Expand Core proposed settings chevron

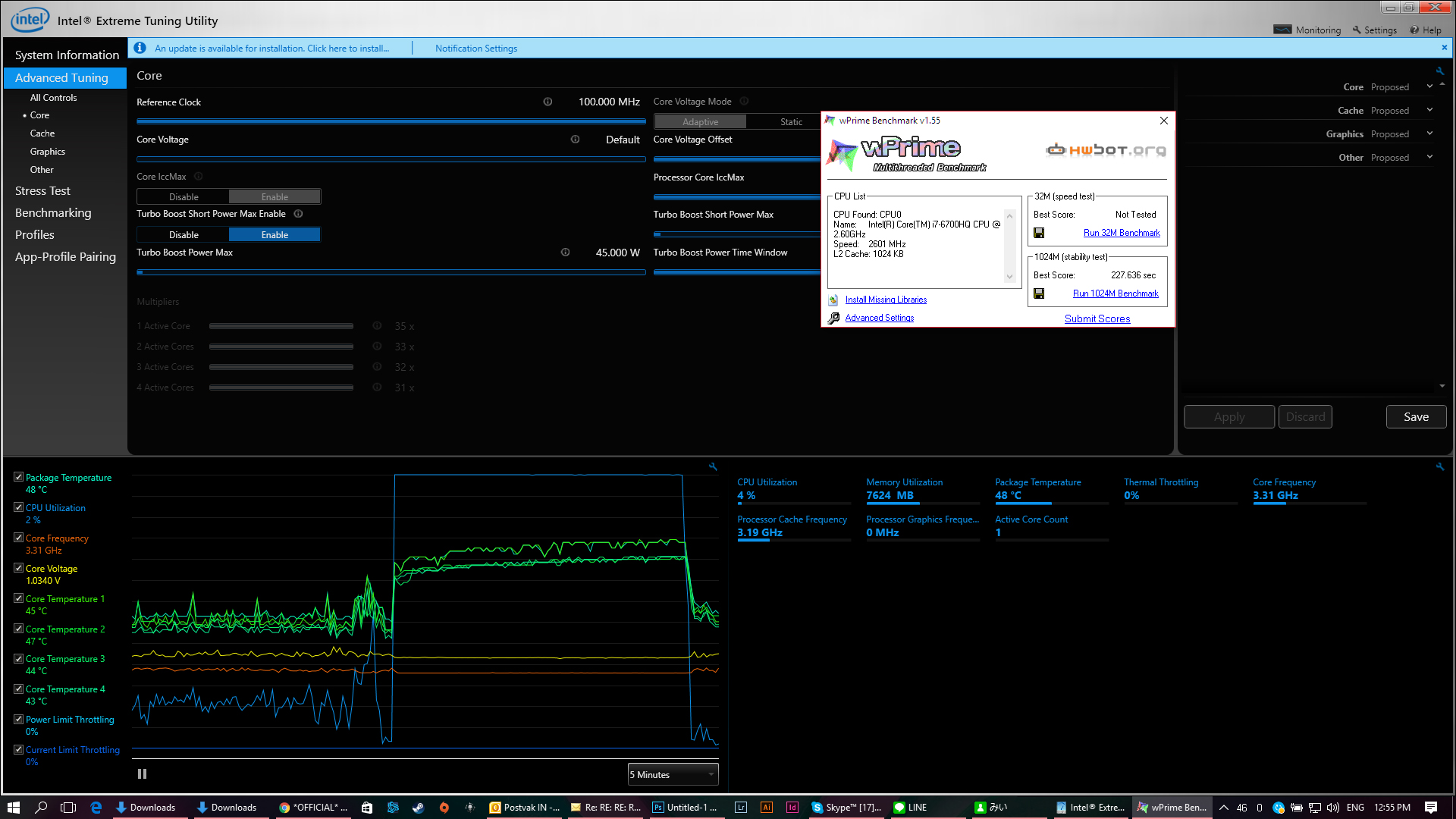[x=1429, y=86]
